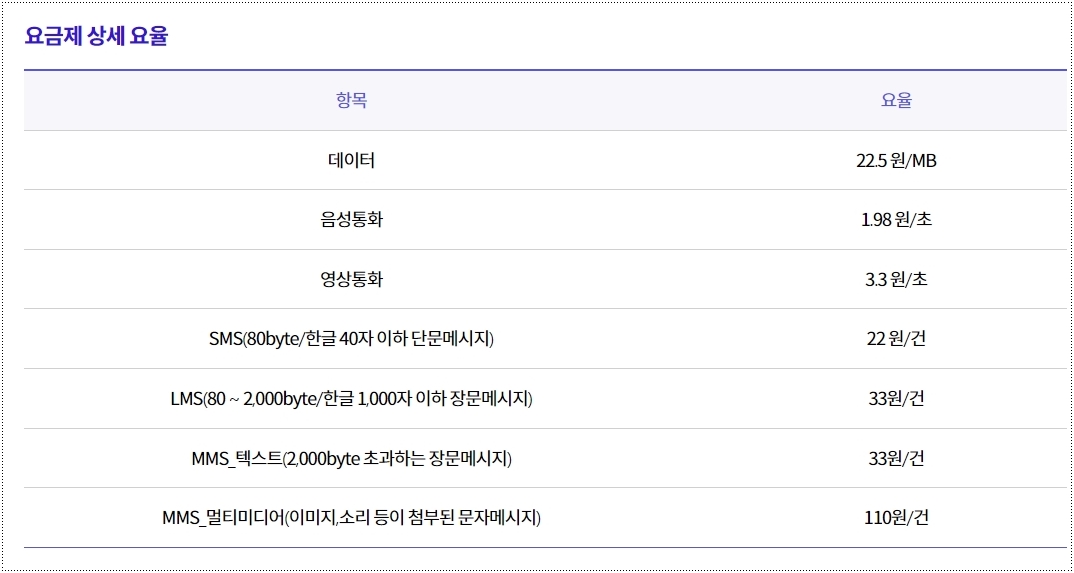Click the '요금제 상세 요율' heading
1074x573 pixels.
point(96,36)
